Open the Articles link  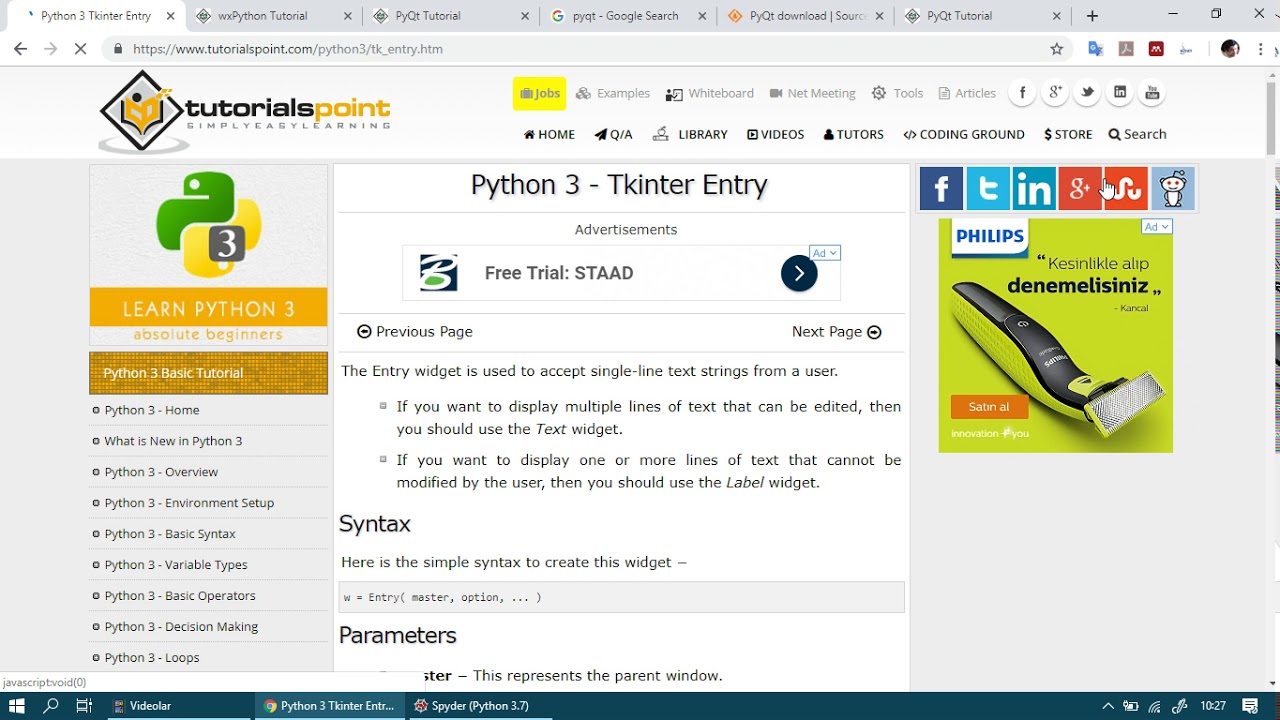click(967, 93)
